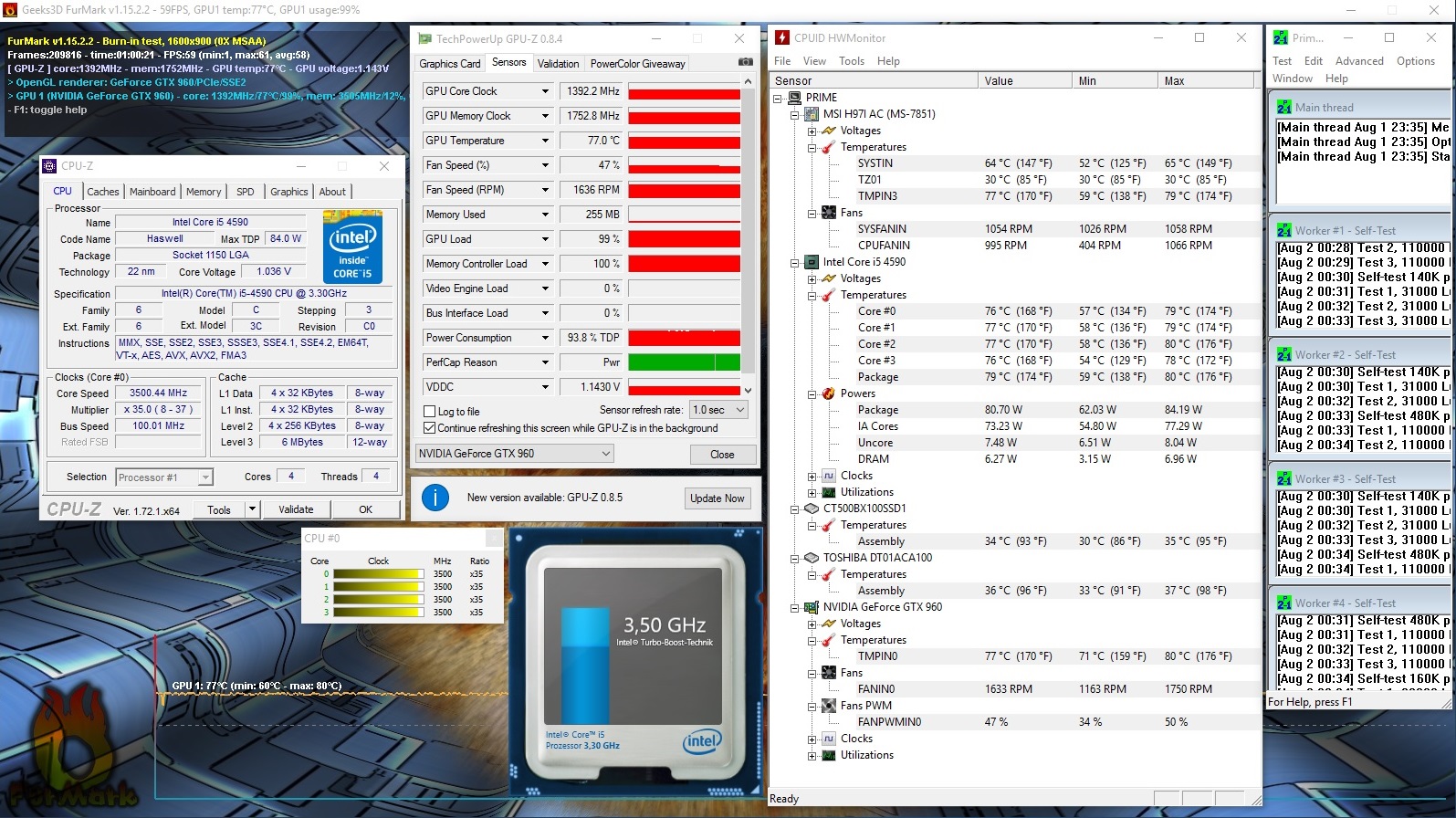Click the Clocks icon under GTX 960
1456x818 pixels.
click(x=829, y=739)
